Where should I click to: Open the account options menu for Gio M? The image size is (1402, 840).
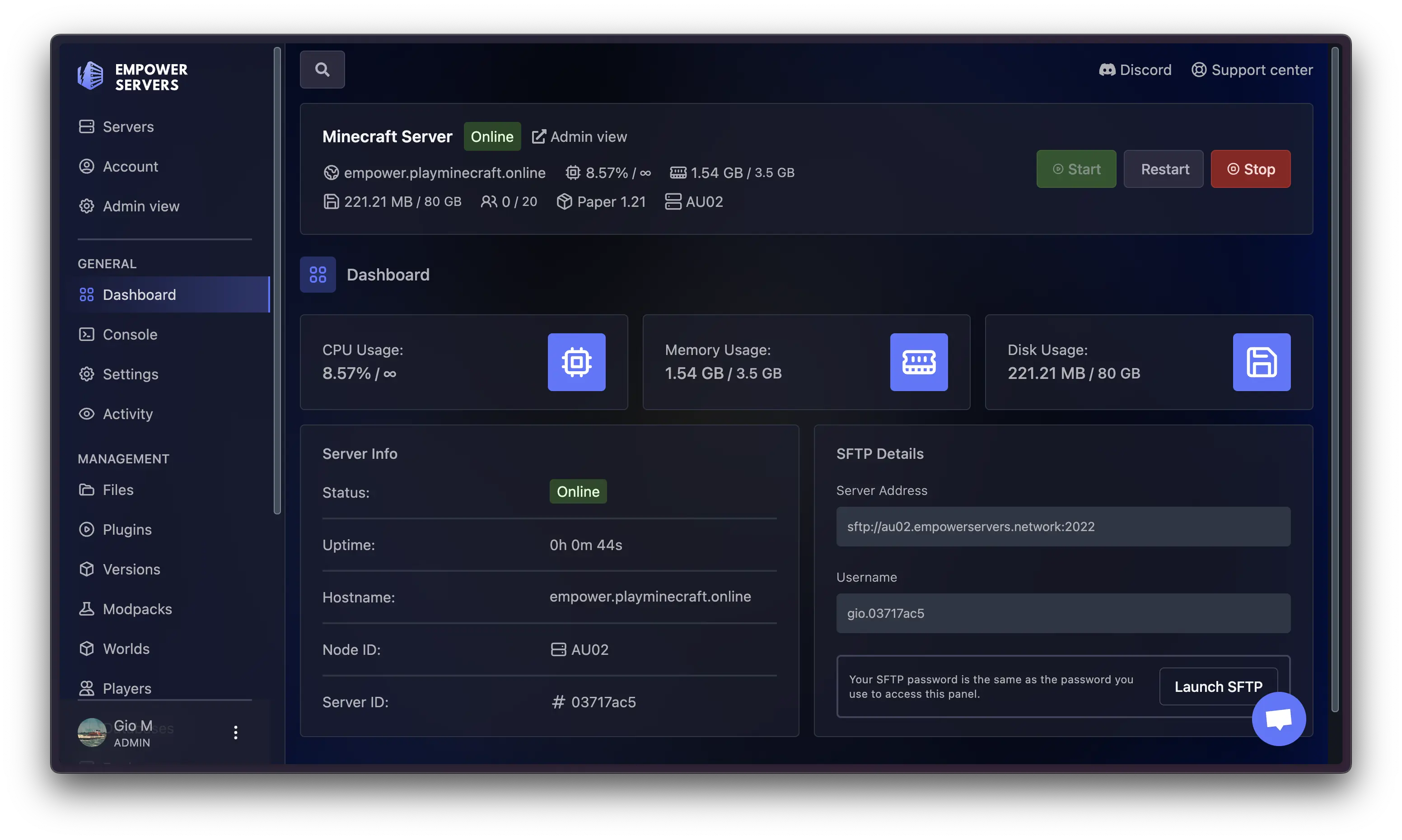click(x=235, y=732)
